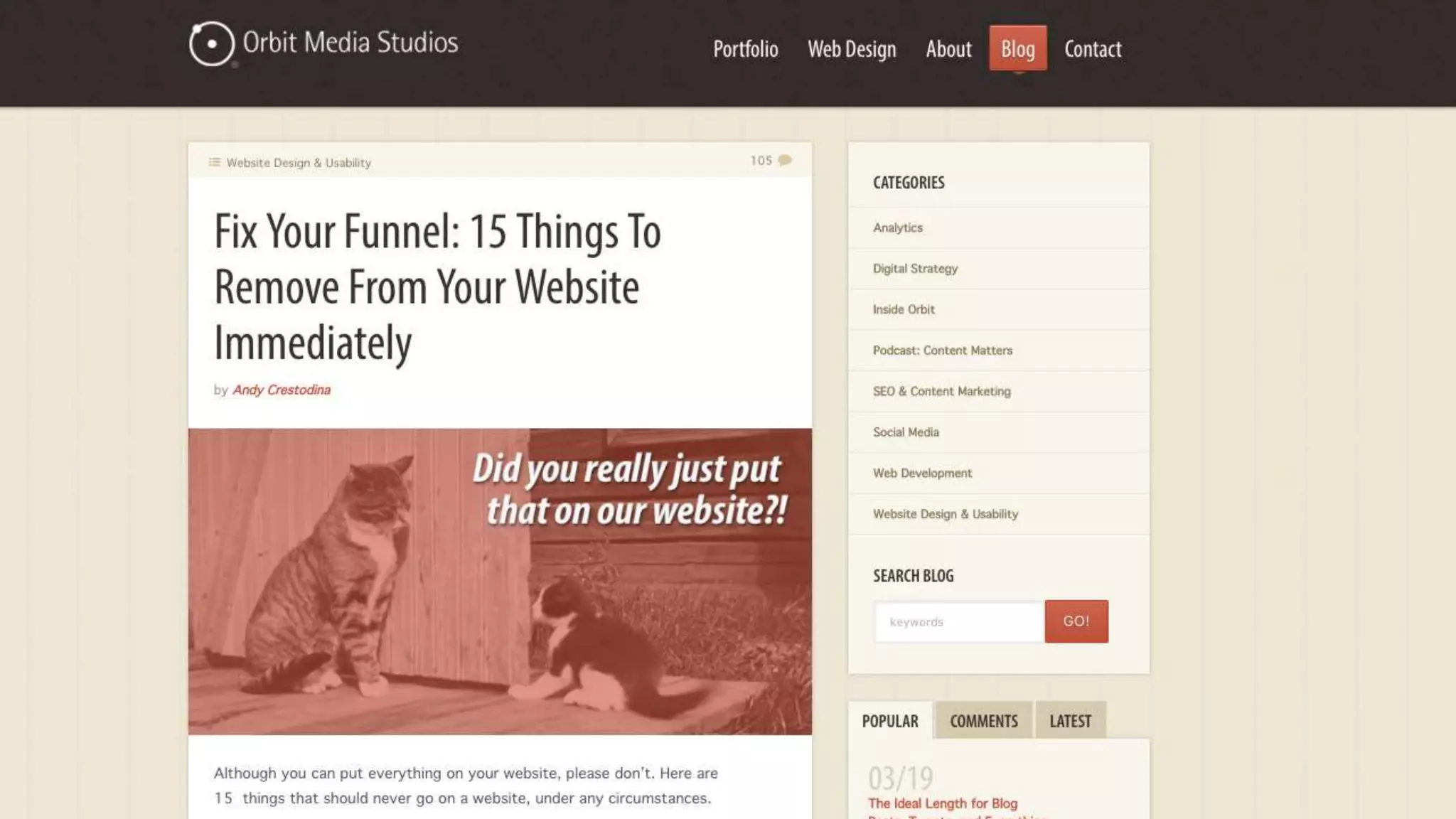The image size is (1456, 819).
Task: Open the Portfolio menu item
Action: coord(746,49)
